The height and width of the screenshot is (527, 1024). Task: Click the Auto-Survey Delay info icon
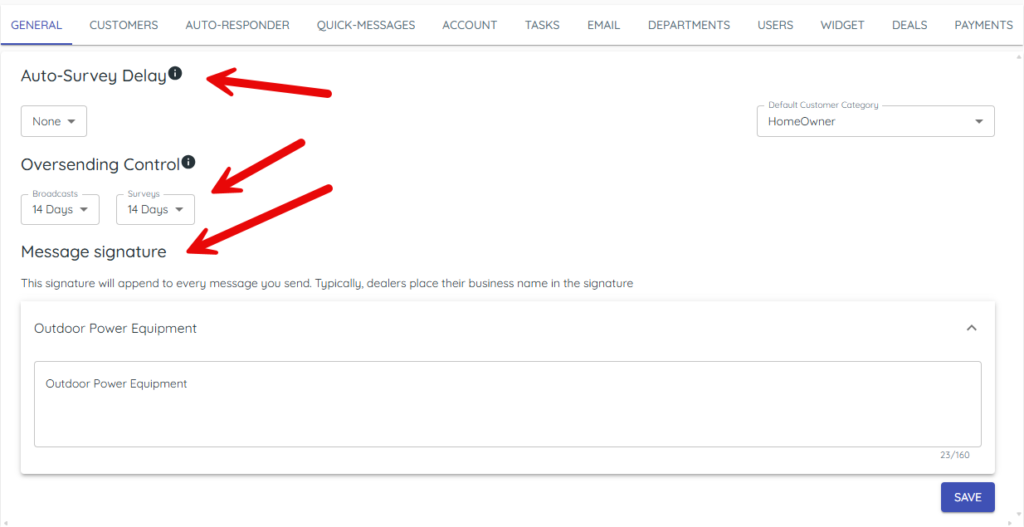point(175,74)
